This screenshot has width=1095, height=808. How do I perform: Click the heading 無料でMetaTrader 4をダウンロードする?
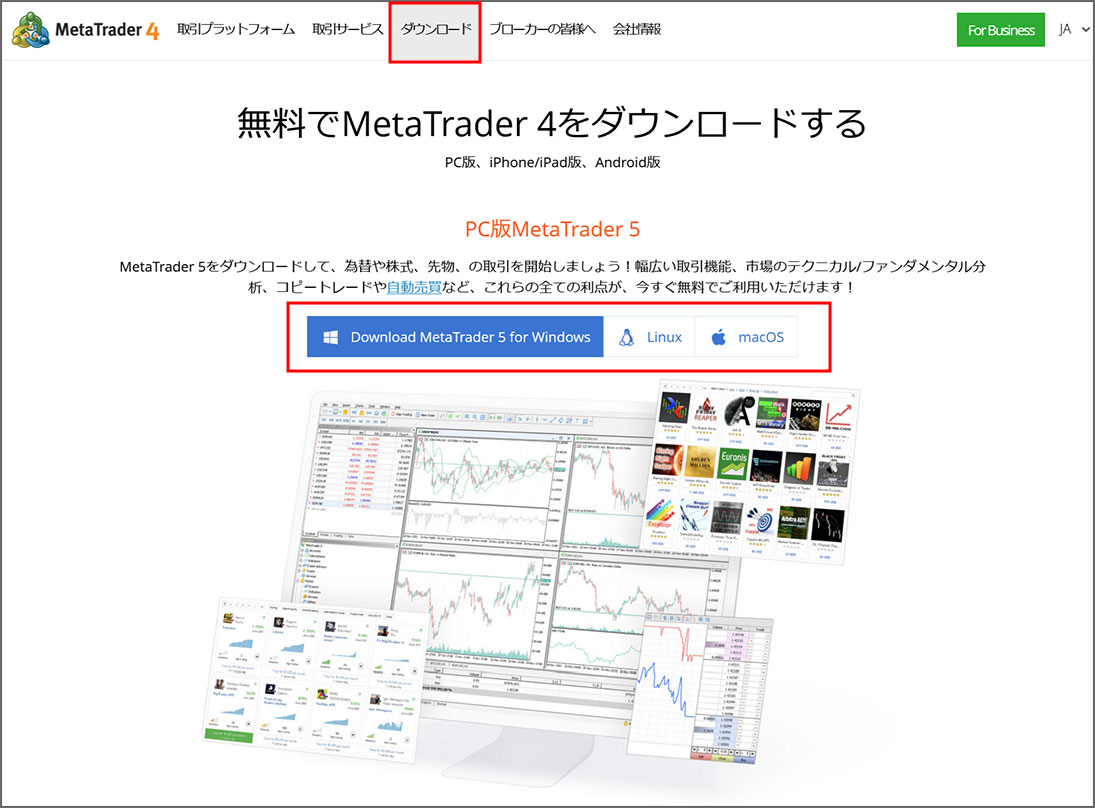(x=552, y=123)
